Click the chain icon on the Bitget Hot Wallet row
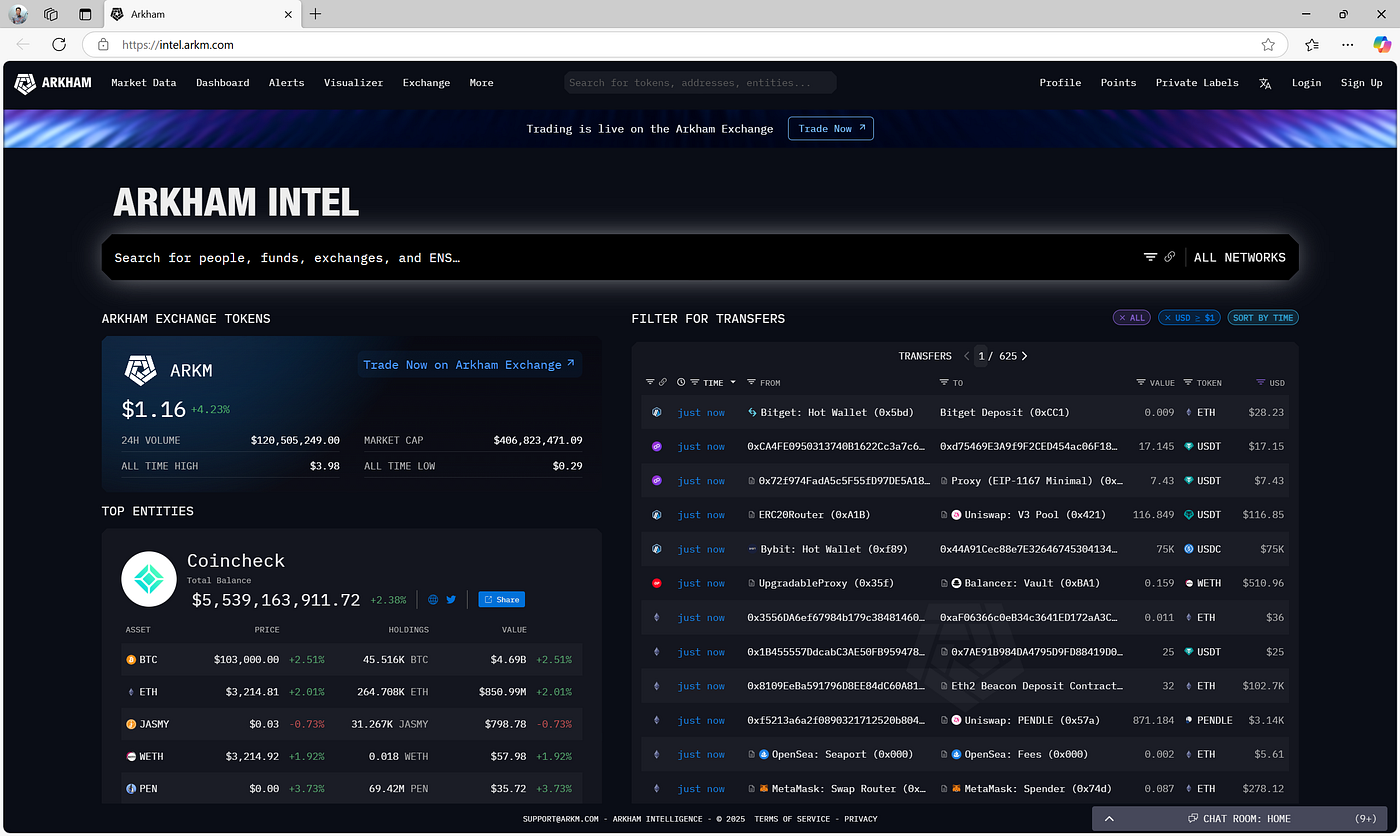 point(657,412)
